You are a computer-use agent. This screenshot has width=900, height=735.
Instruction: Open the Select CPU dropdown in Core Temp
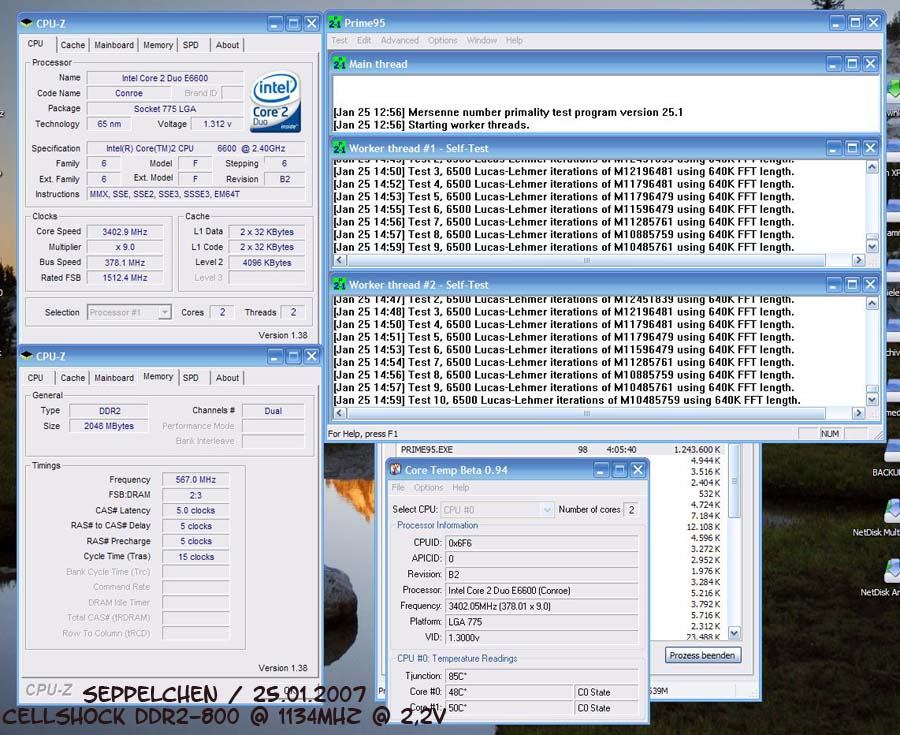click(547, 510)
